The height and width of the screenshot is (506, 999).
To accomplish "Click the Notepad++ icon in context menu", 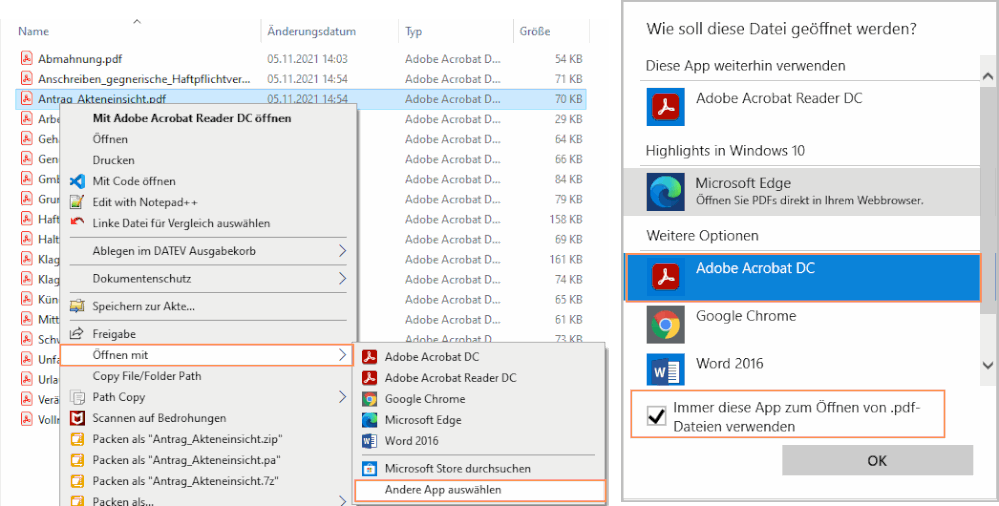I will pyautogui.click(x=77, y=202).
